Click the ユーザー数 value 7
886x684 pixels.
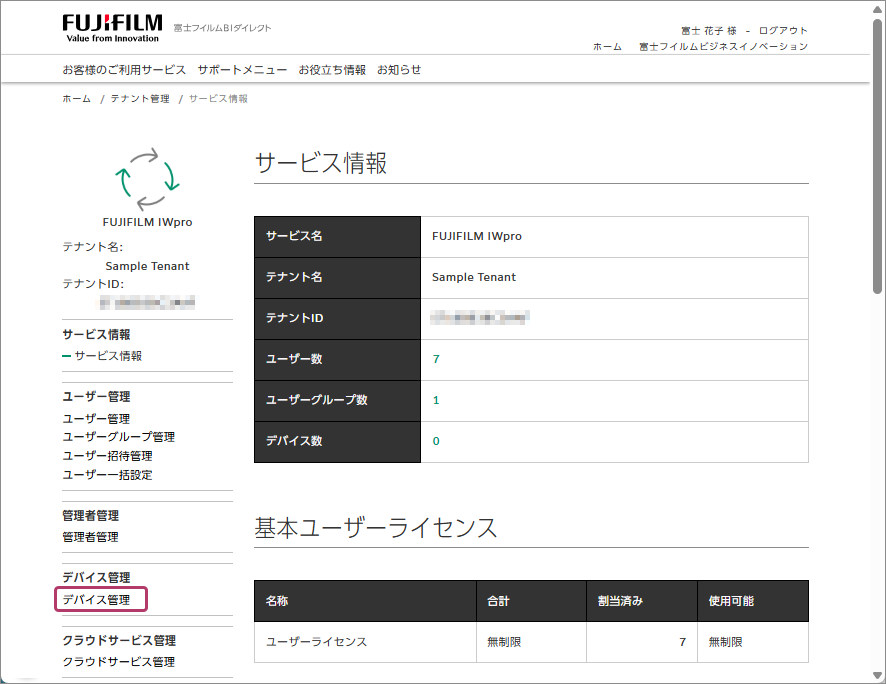436,359
